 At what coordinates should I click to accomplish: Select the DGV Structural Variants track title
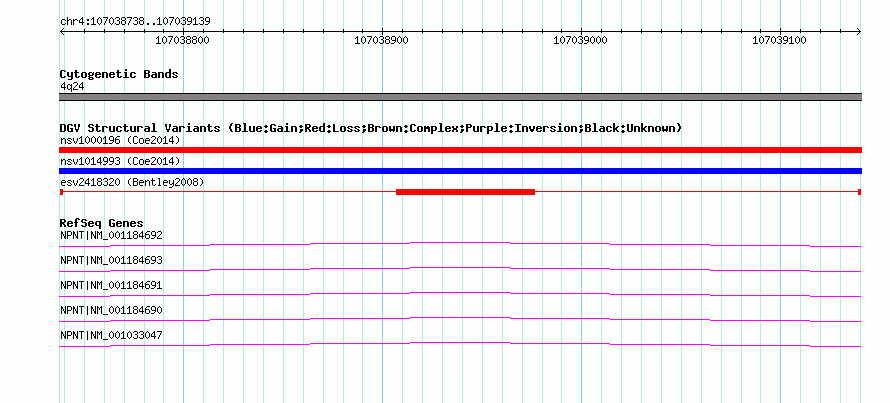coord(371,128)
